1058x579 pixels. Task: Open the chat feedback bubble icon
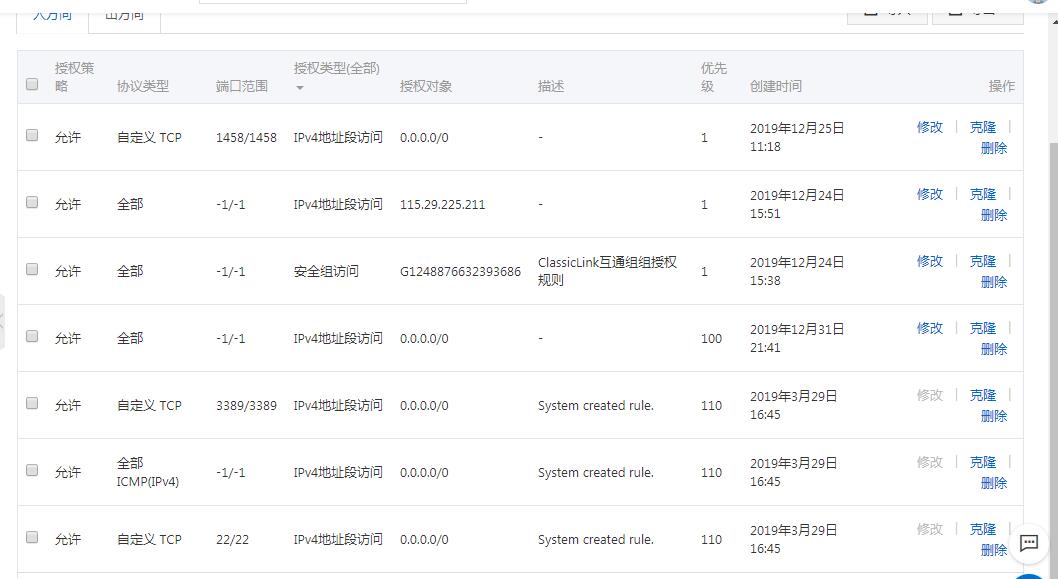[1029, 543]
